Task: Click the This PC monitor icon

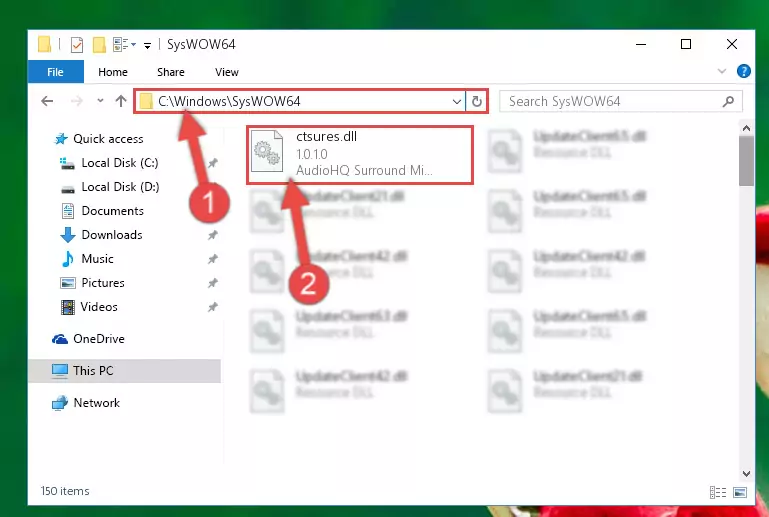Action: pos(60,371)
